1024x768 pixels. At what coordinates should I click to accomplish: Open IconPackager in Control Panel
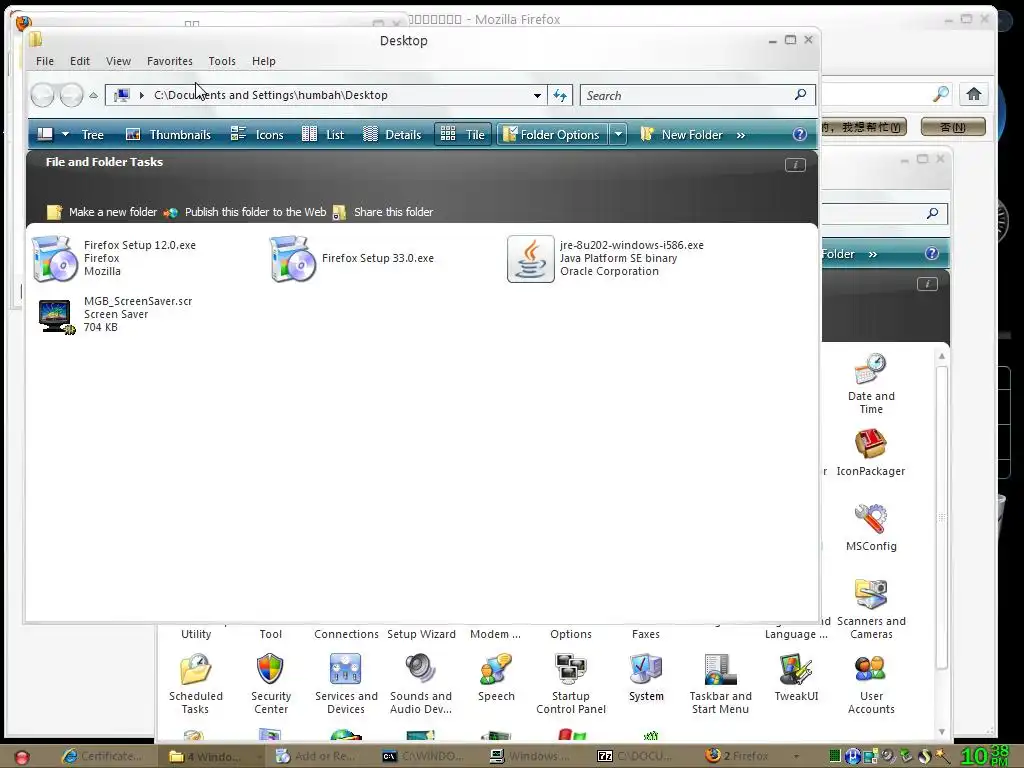pos(871,453)
